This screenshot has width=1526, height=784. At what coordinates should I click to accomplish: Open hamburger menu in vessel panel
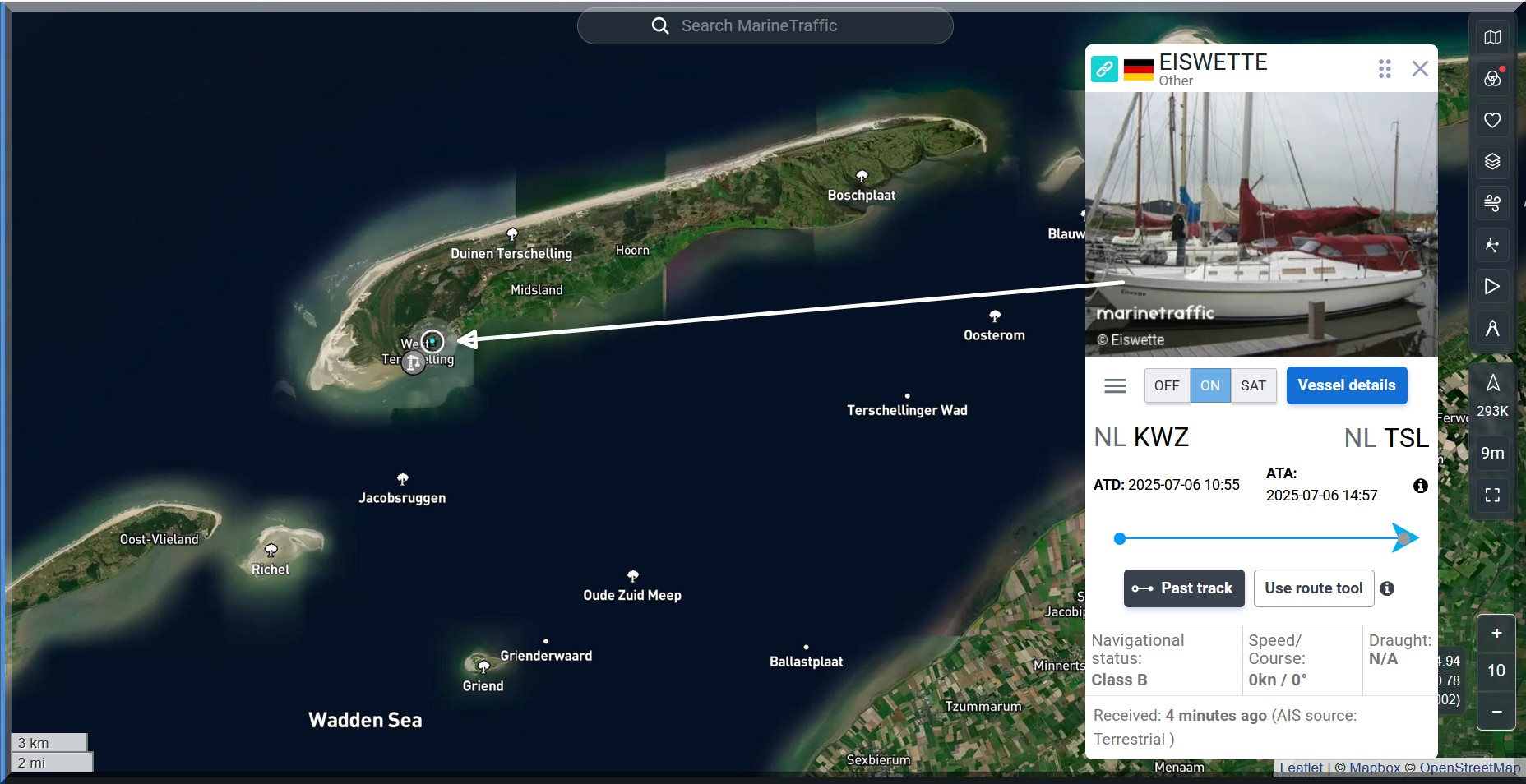(1115, 385)
